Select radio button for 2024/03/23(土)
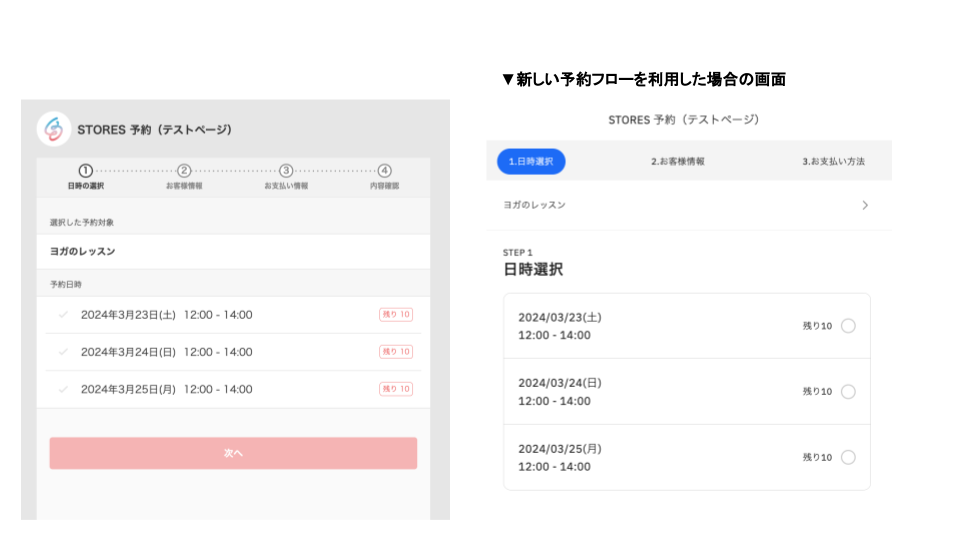The height and width of the screenshot is (540, 960). pyautogui.click(x=848, y=326)
